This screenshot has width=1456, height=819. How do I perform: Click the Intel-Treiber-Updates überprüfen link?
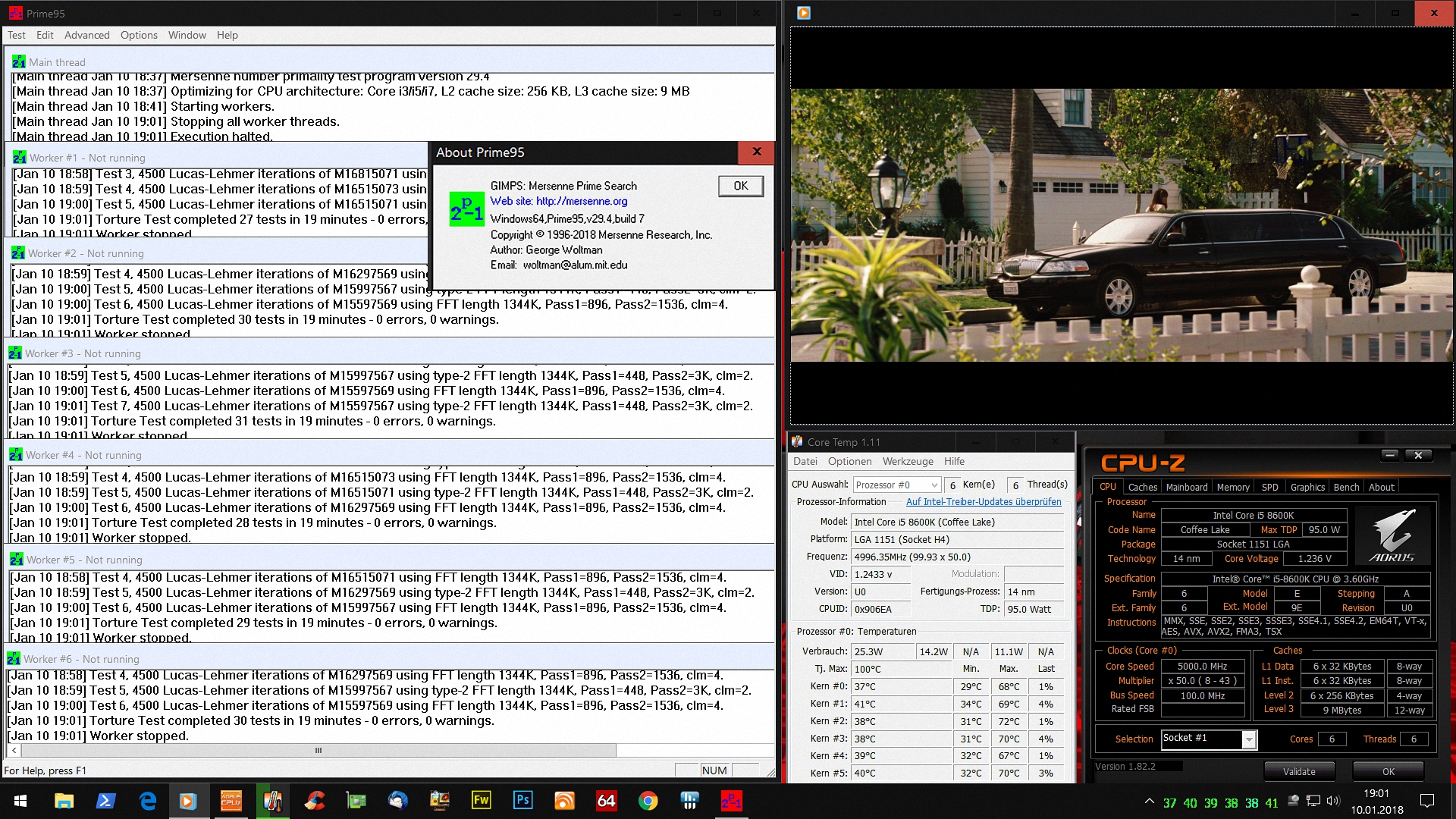click(x=984, y=502)
